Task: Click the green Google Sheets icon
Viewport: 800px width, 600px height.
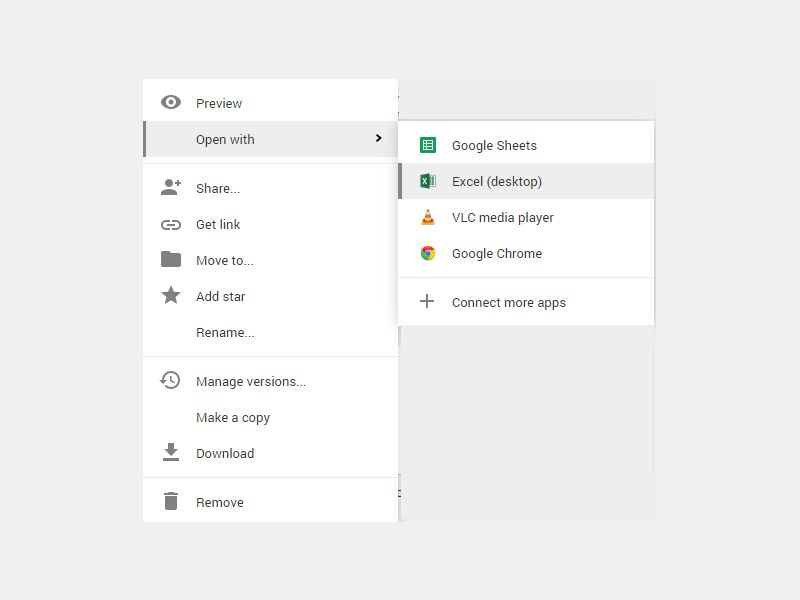Action: pyautogui.click(x=428, y=145)
